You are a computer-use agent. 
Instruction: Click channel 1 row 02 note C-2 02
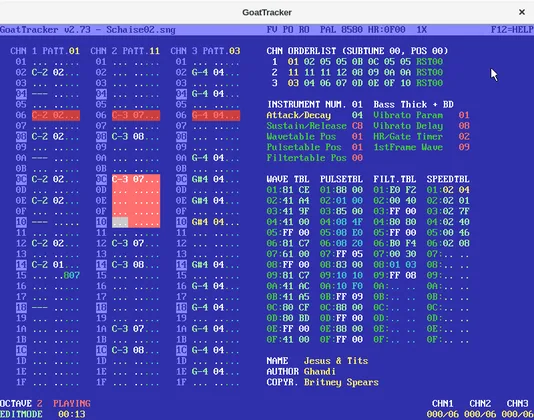[x=48, y=73]
